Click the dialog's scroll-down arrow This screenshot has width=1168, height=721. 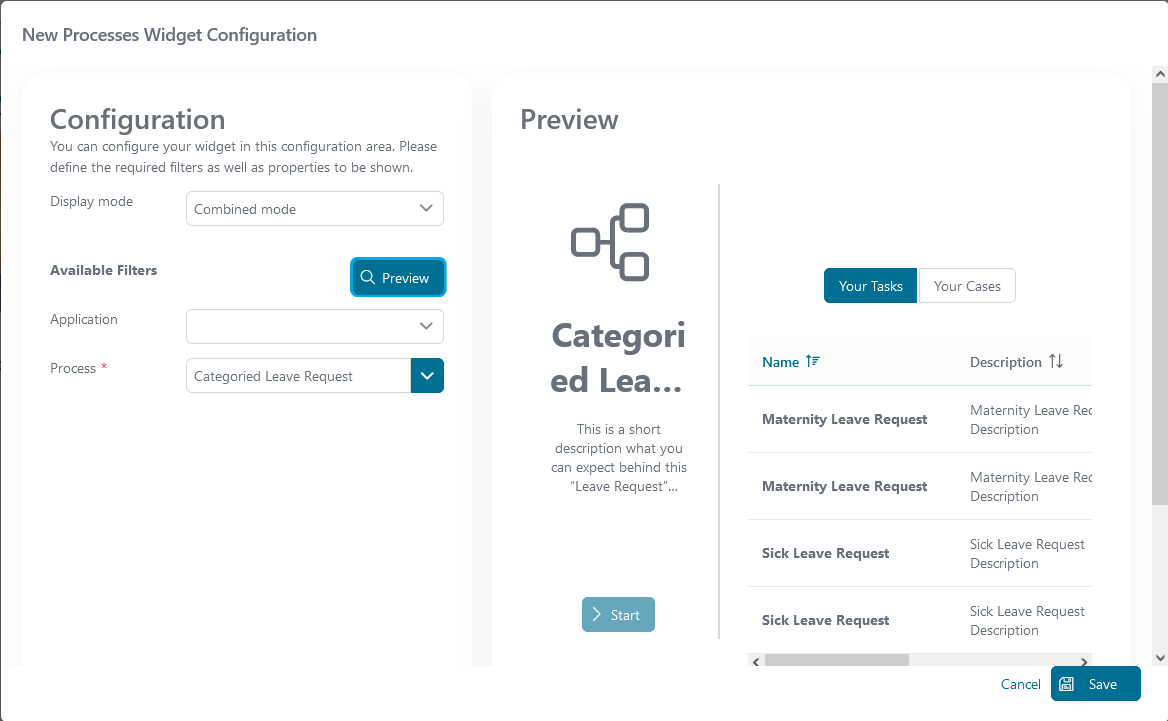coord(1160,658)
